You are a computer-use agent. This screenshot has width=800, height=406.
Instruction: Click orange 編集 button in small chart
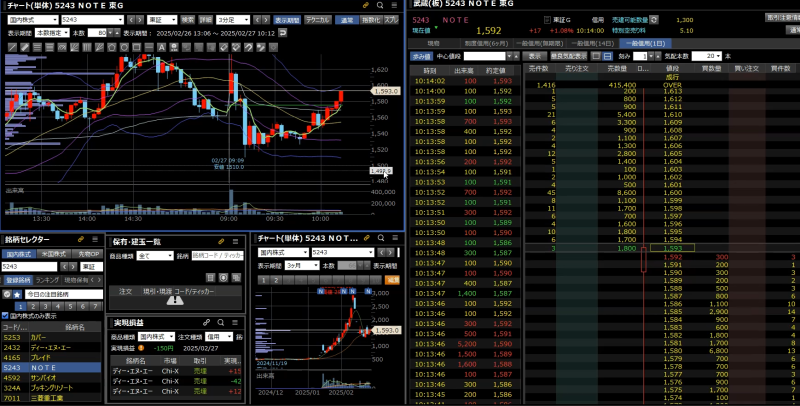click(x=393, y=280)
